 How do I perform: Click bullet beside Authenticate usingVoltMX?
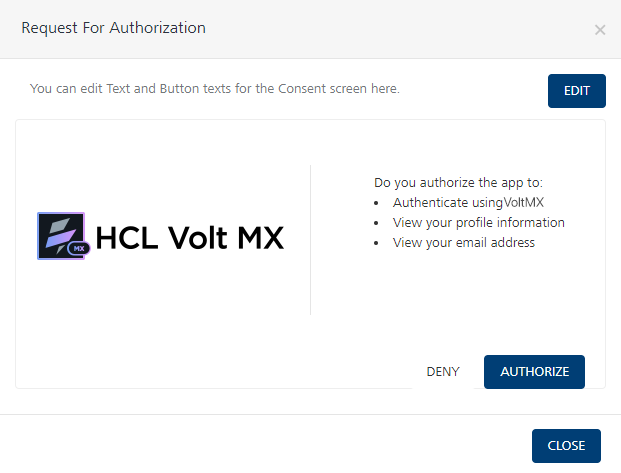[x=376, y=203]
